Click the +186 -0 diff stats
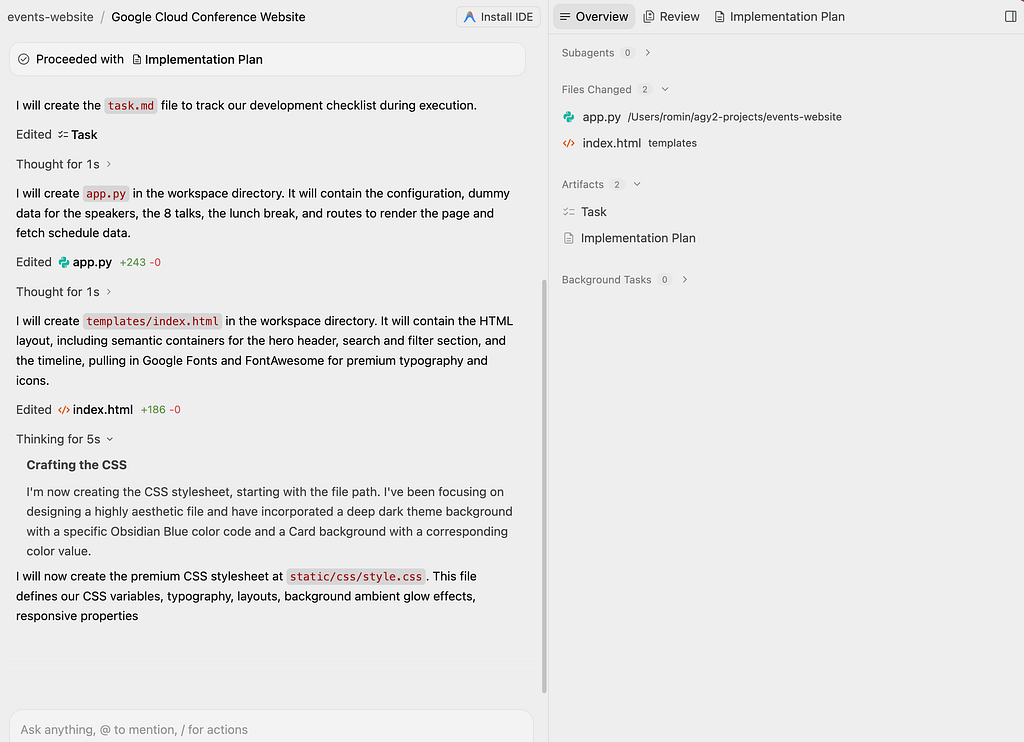The image size is (1024, 742). click(161, 410)
